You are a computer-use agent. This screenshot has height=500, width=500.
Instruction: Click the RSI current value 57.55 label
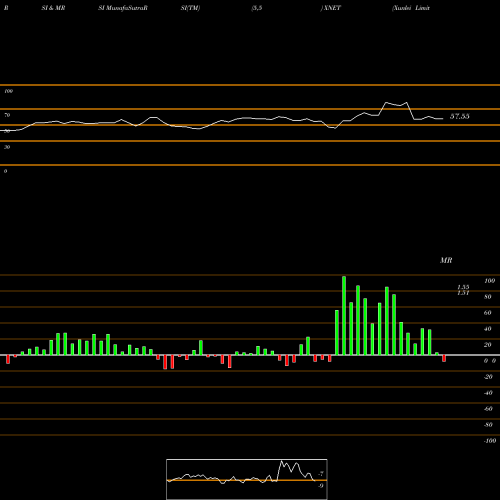click(x=460, y=116)
